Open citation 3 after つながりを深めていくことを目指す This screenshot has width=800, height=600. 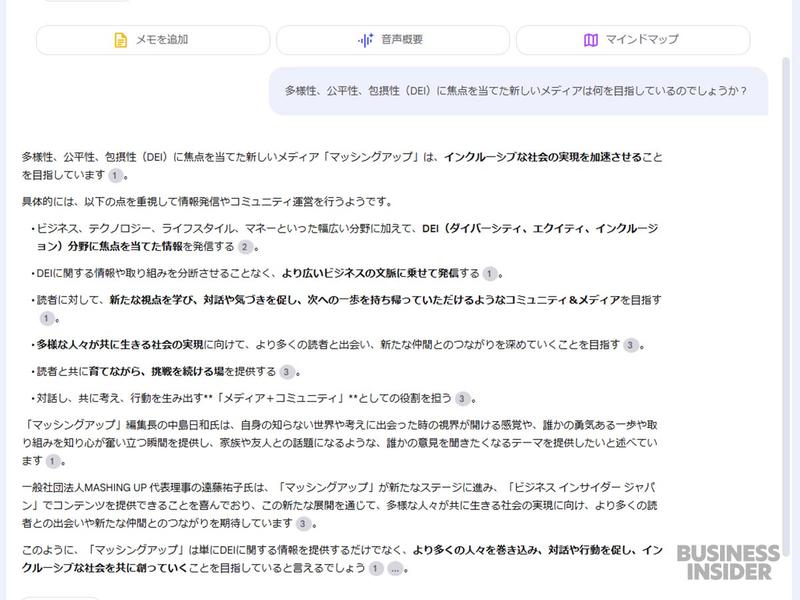pyautogui.click(x=631, y=345)
